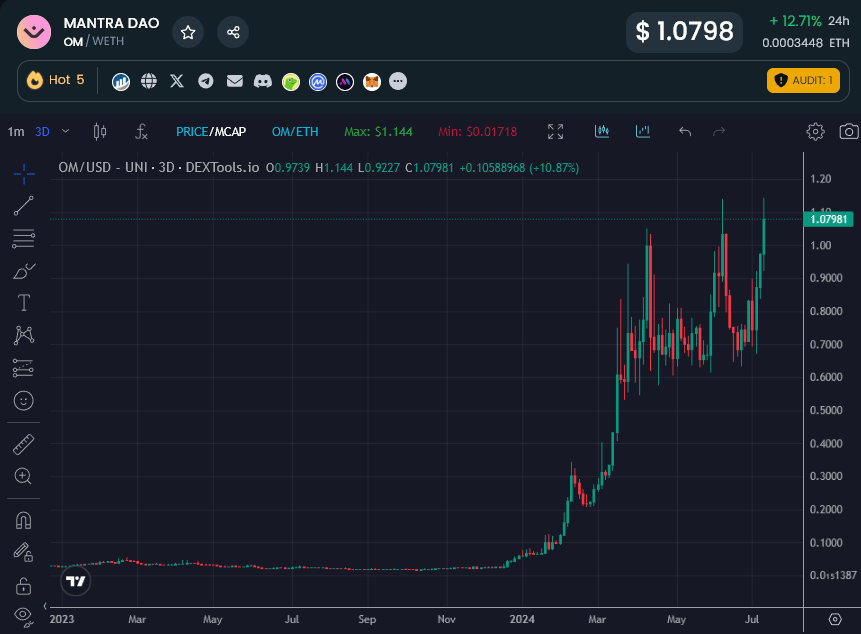
Task: Click the 1.07981 current price label
Action: 828,220
